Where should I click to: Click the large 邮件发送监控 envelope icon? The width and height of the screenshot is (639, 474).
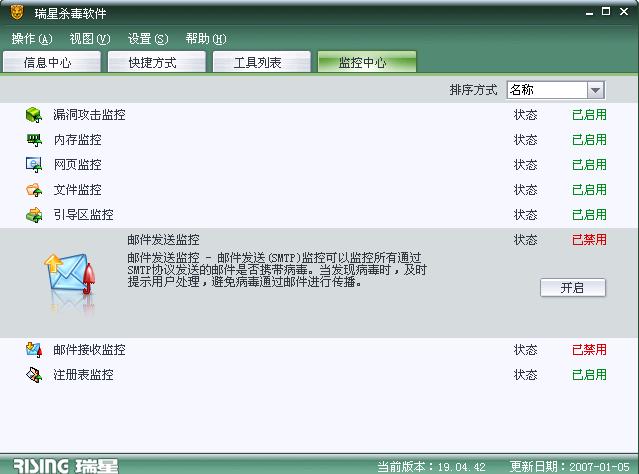pyautogui.click(x=70, y=273)
